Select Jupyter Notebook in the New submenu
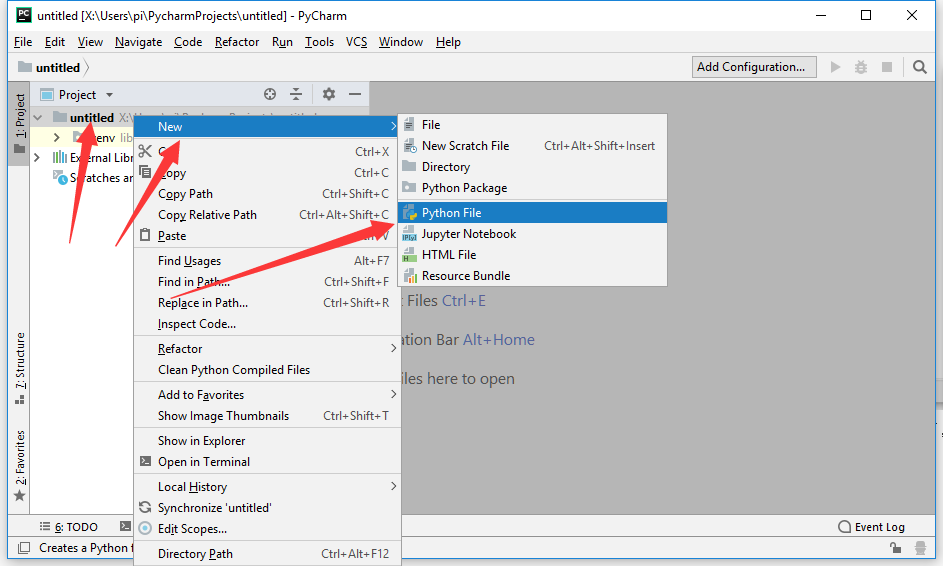Image resolution: width=943 pixels, height=566 pixels. coord(468,234)
